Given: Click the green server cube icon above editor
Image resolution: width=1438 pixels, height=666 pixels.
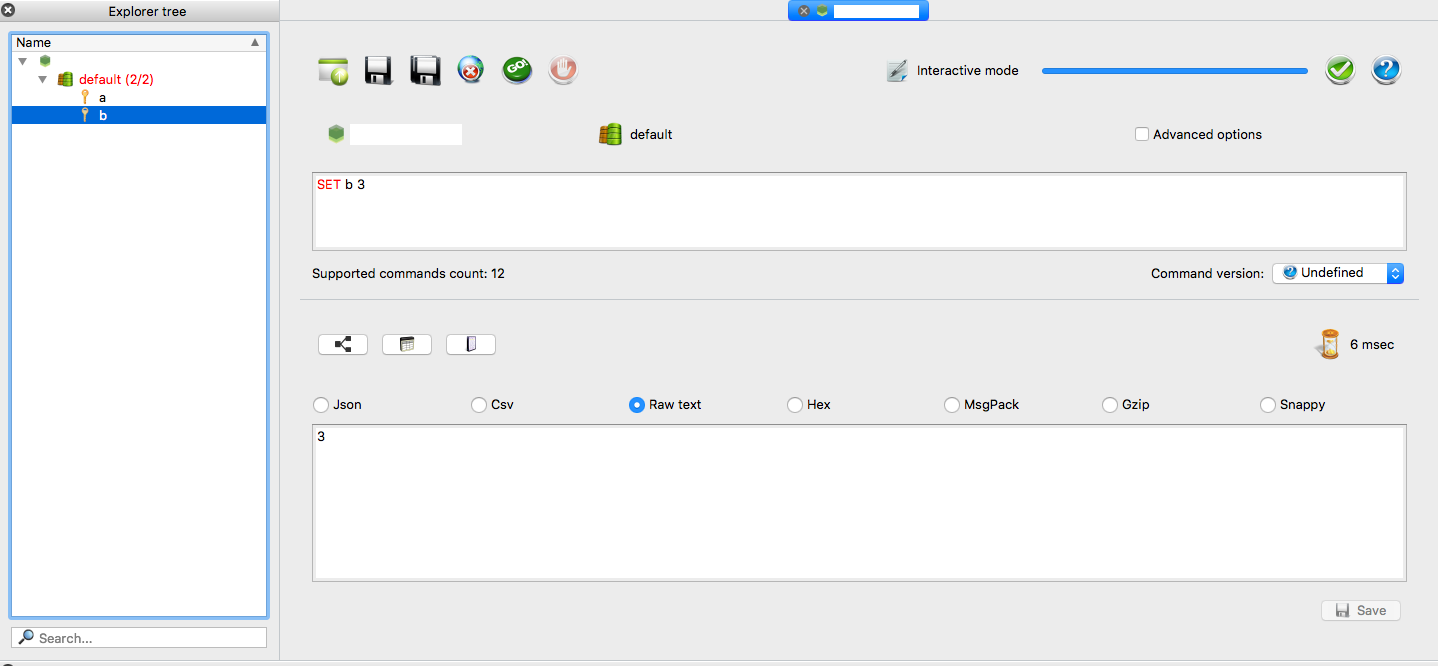Looking at the screenshot, I should click(336, 134).
